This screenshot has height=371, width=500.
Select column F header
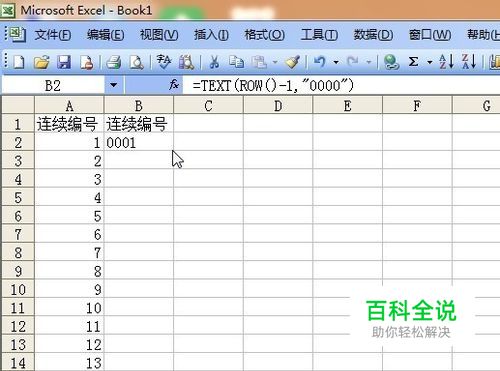click(417, 106)
